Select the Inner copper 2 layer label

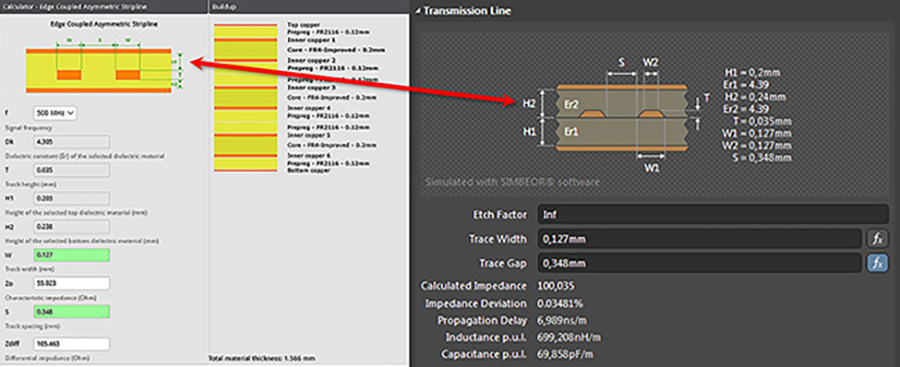[x=311, y=60]
